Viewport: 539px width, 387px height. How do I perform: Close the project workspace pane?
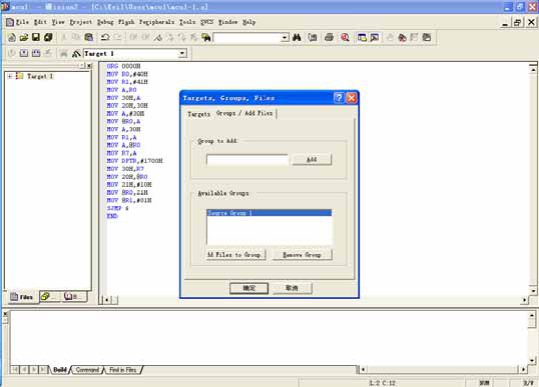click(x=89, y=65)
